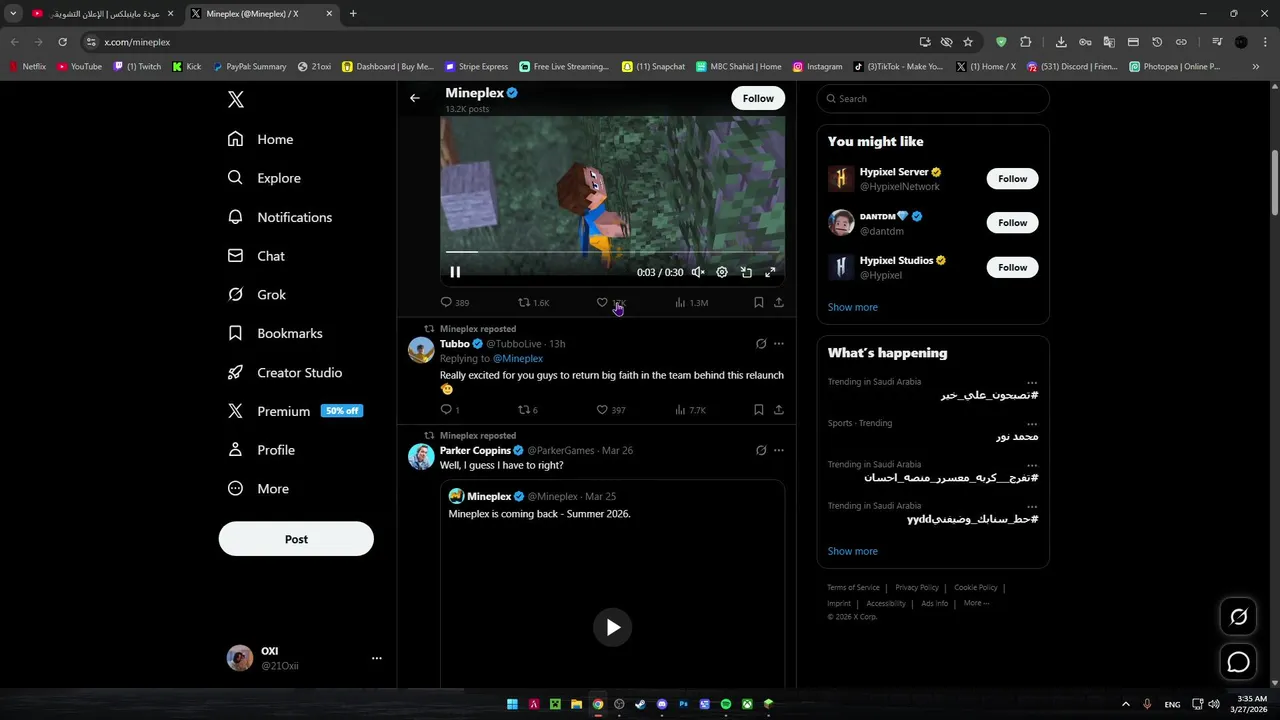This screenshot has height=720, width=1280.
Task: Show hidden bookmarks chevron
Action: pos(1256,67)
